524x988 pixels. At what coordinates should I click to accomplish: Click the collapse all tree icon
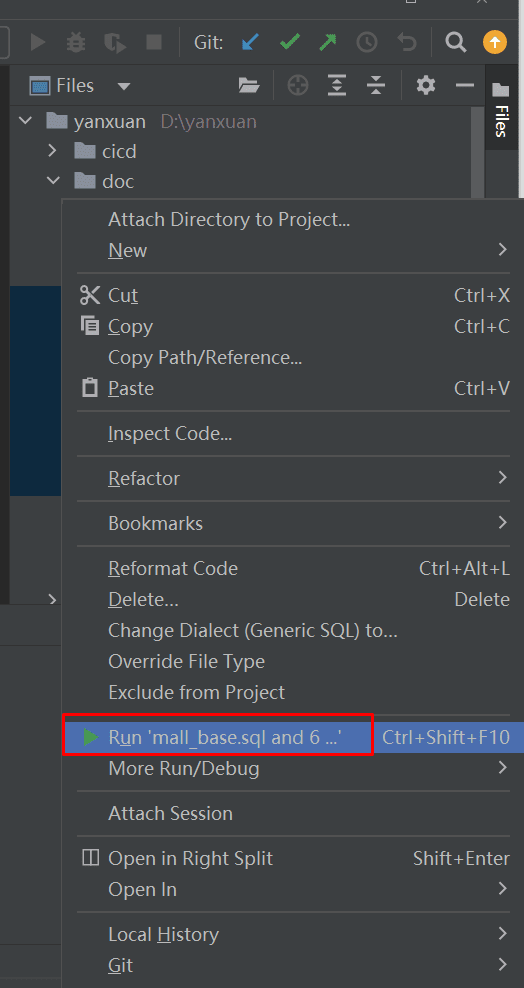pyautogui.click(x=376, y=85)
